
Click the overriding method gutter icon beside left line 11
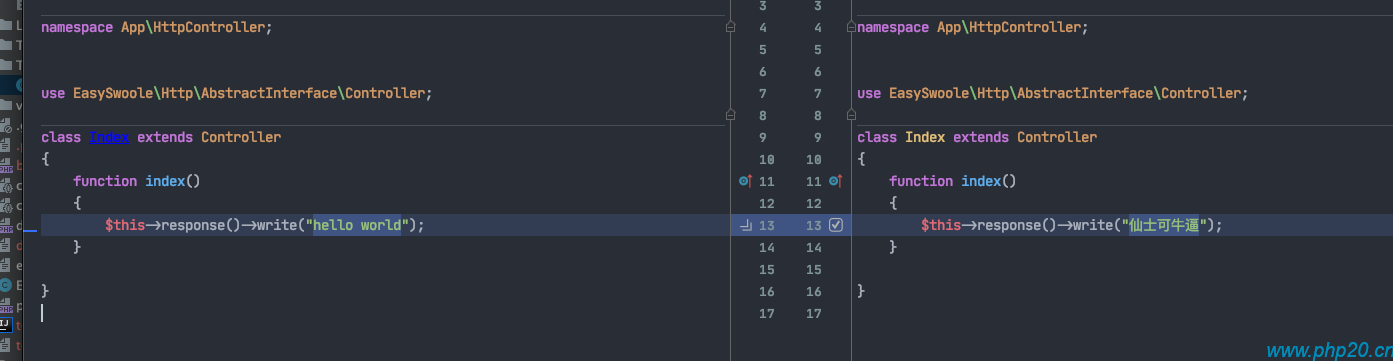744,181
